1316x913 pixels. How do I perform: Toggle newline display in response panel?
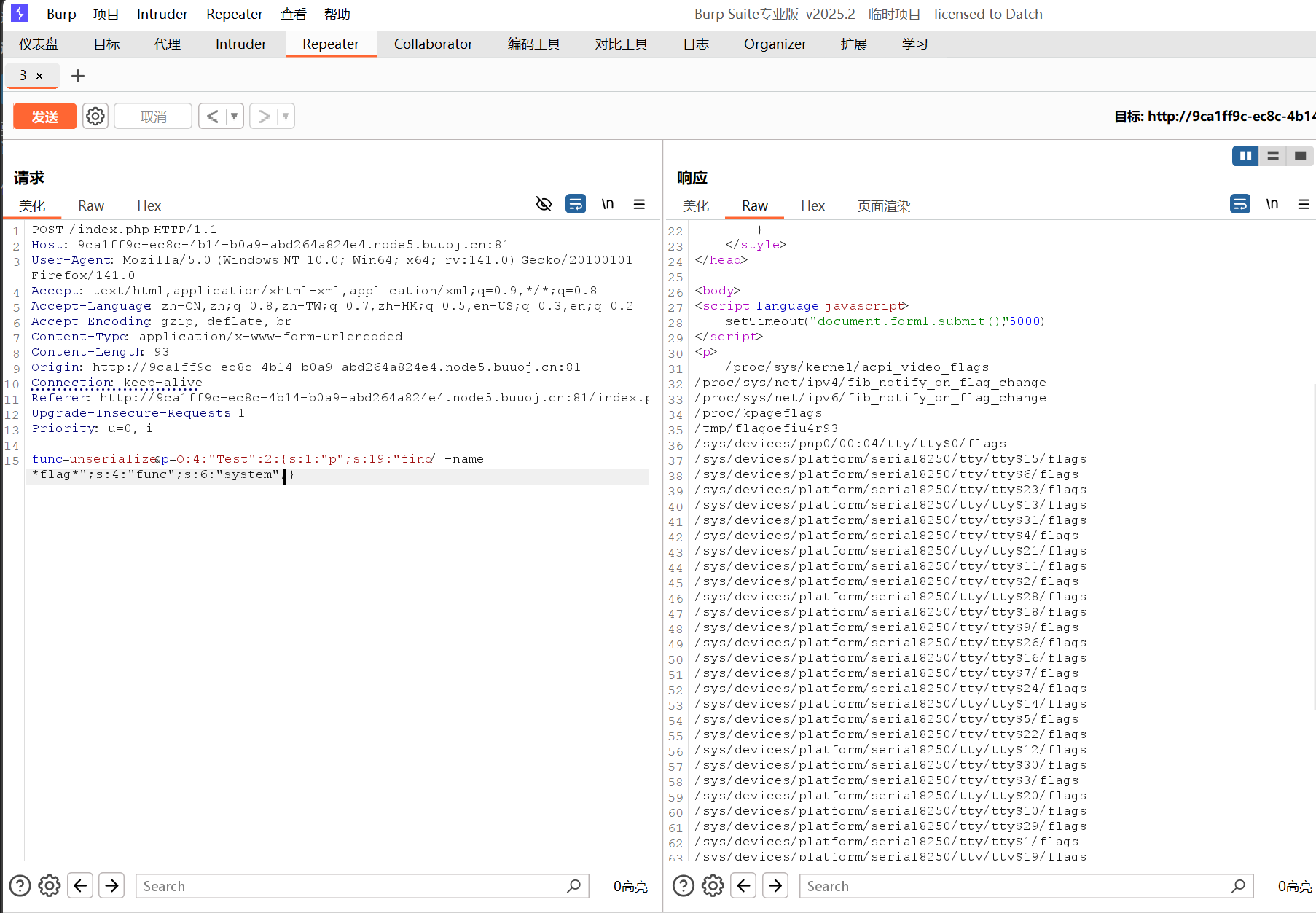tap(1272, 204)
